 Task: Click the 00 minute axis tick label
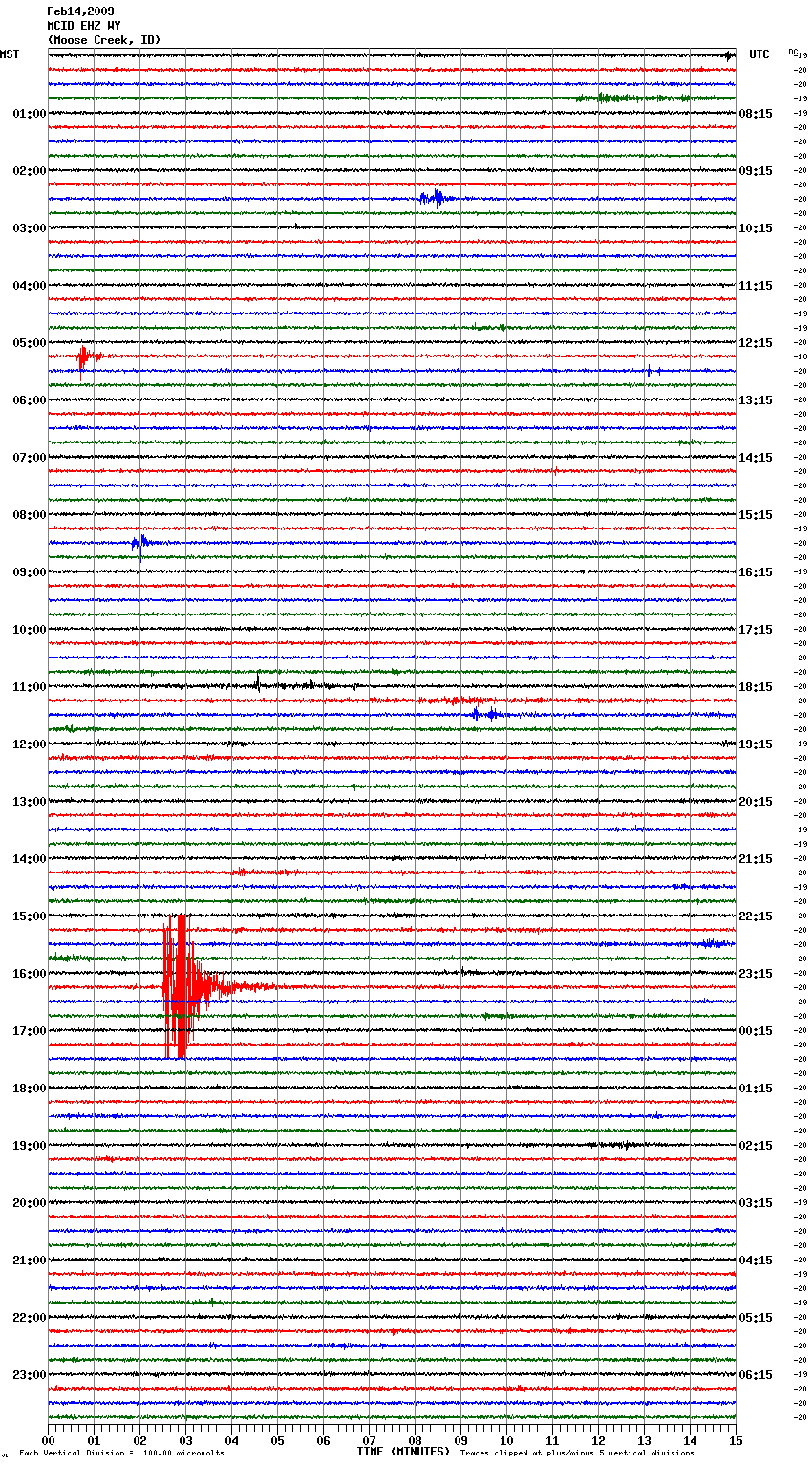pos(49,1440)
